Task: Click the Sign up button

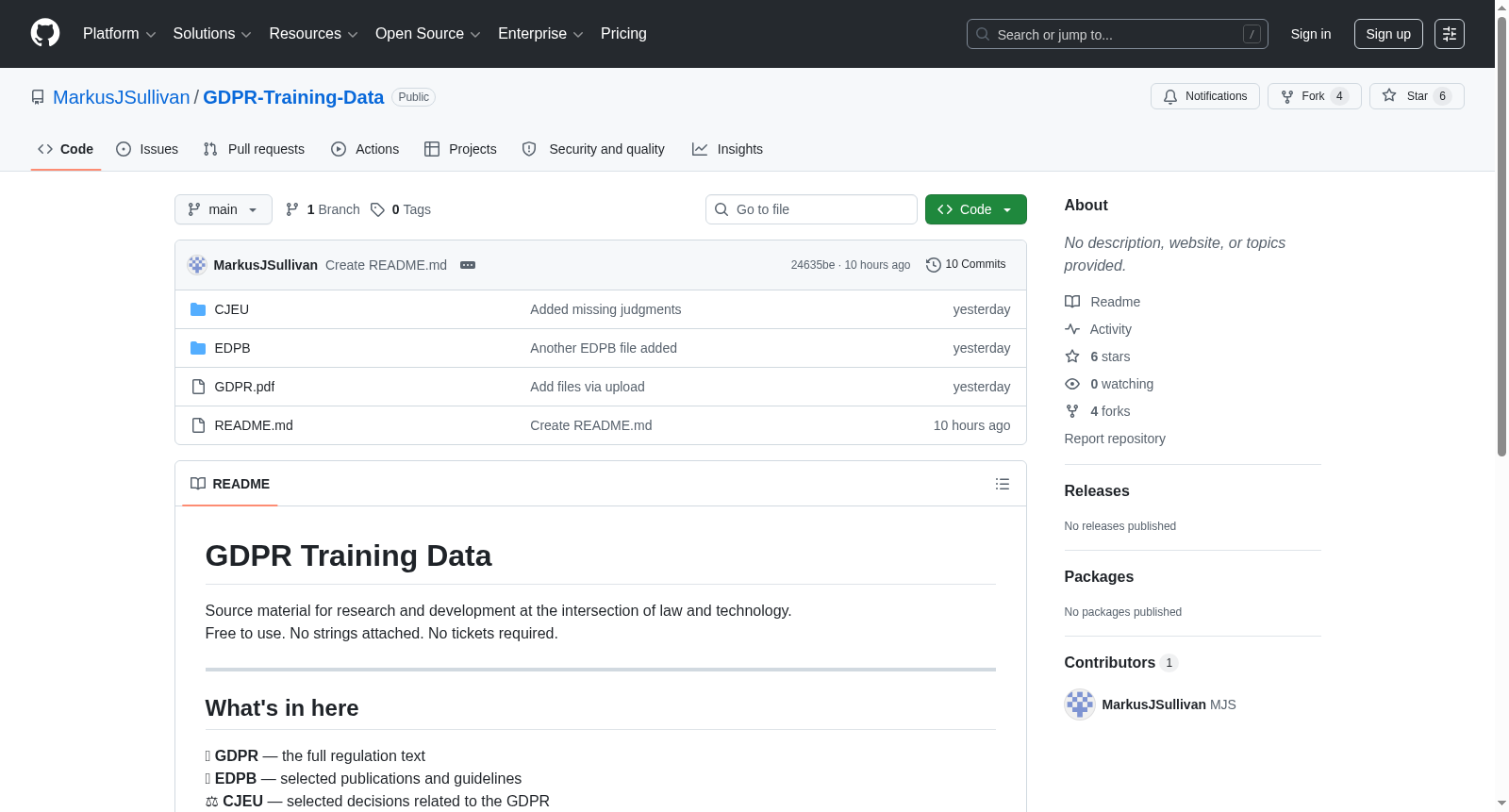Action: point(1388,34)
